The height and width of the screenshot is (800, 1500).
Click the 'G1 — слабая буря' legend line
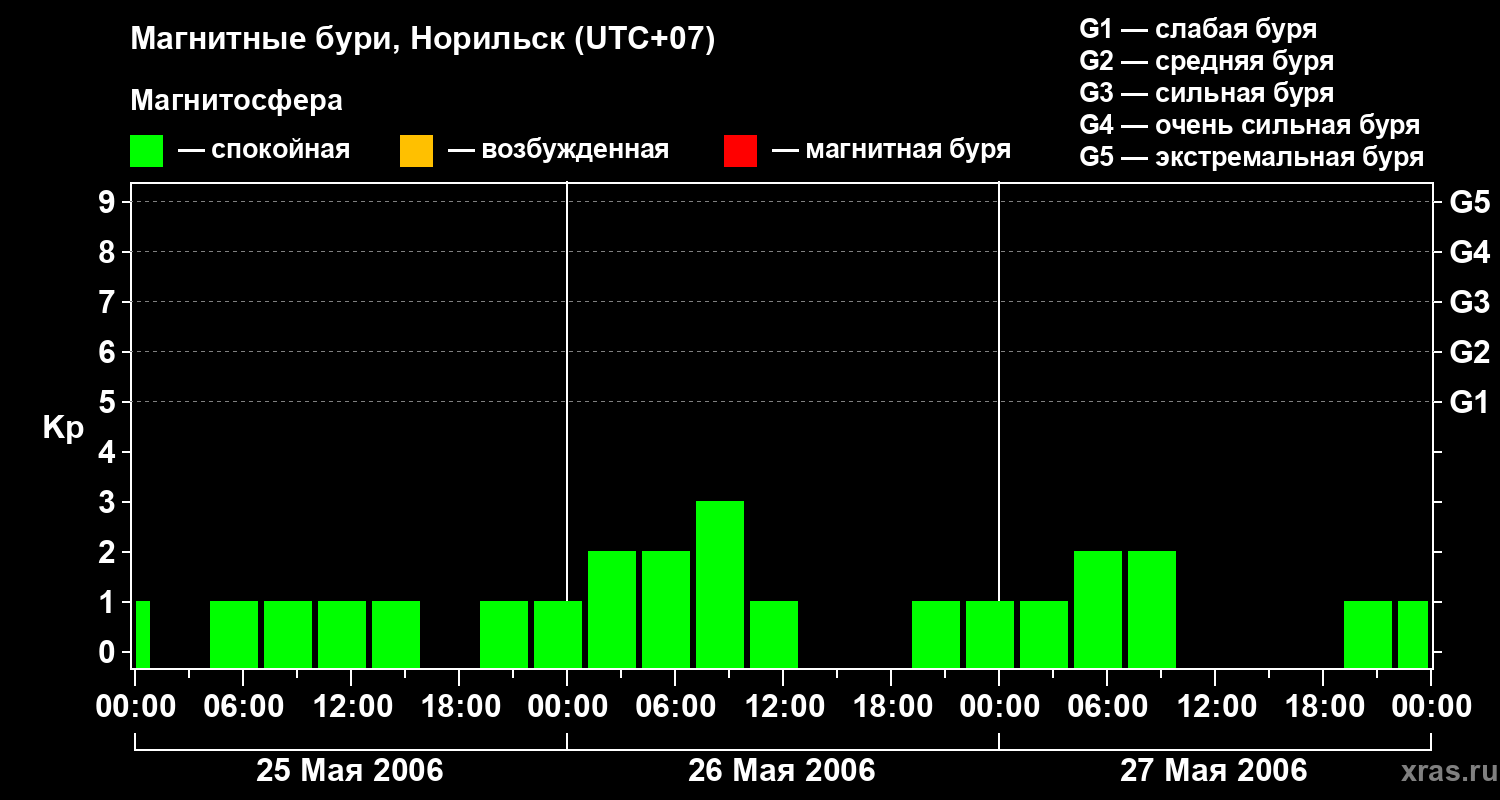pyautogui.click(x=1198, y=29)
